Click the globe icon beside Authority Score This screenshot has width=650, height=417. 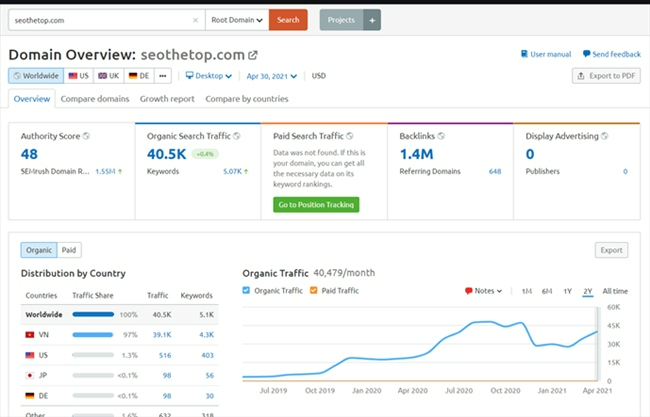point(86,136)
